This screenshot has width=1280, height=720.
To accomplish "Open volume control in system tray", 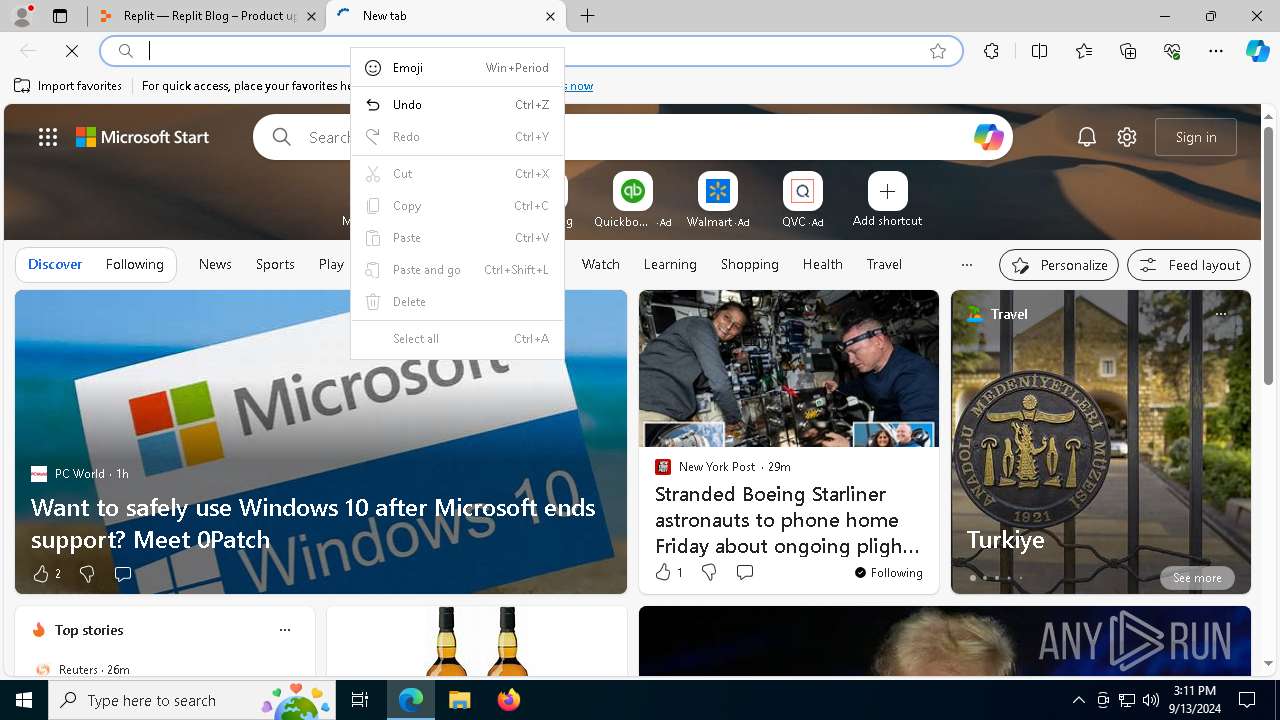I will [x=1151, y=700].
